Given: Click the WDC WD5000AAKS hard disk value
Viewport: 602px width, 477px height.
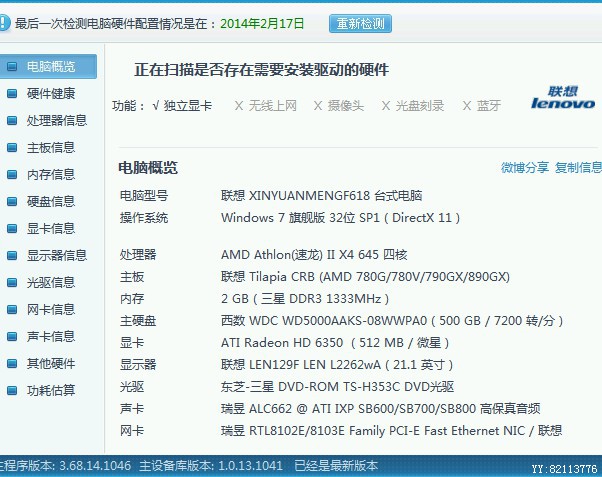Looking at the screenshot, I should pyautogui.click(x=392, y=321).
